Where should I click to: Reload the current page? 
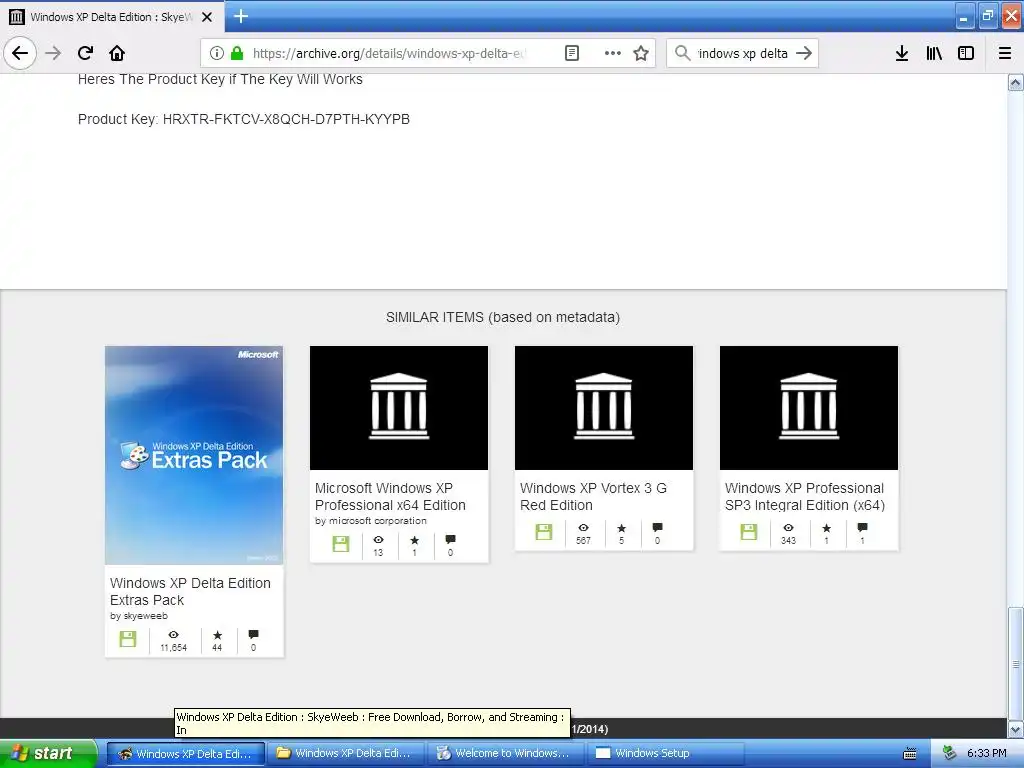click(x=85, y=53)
